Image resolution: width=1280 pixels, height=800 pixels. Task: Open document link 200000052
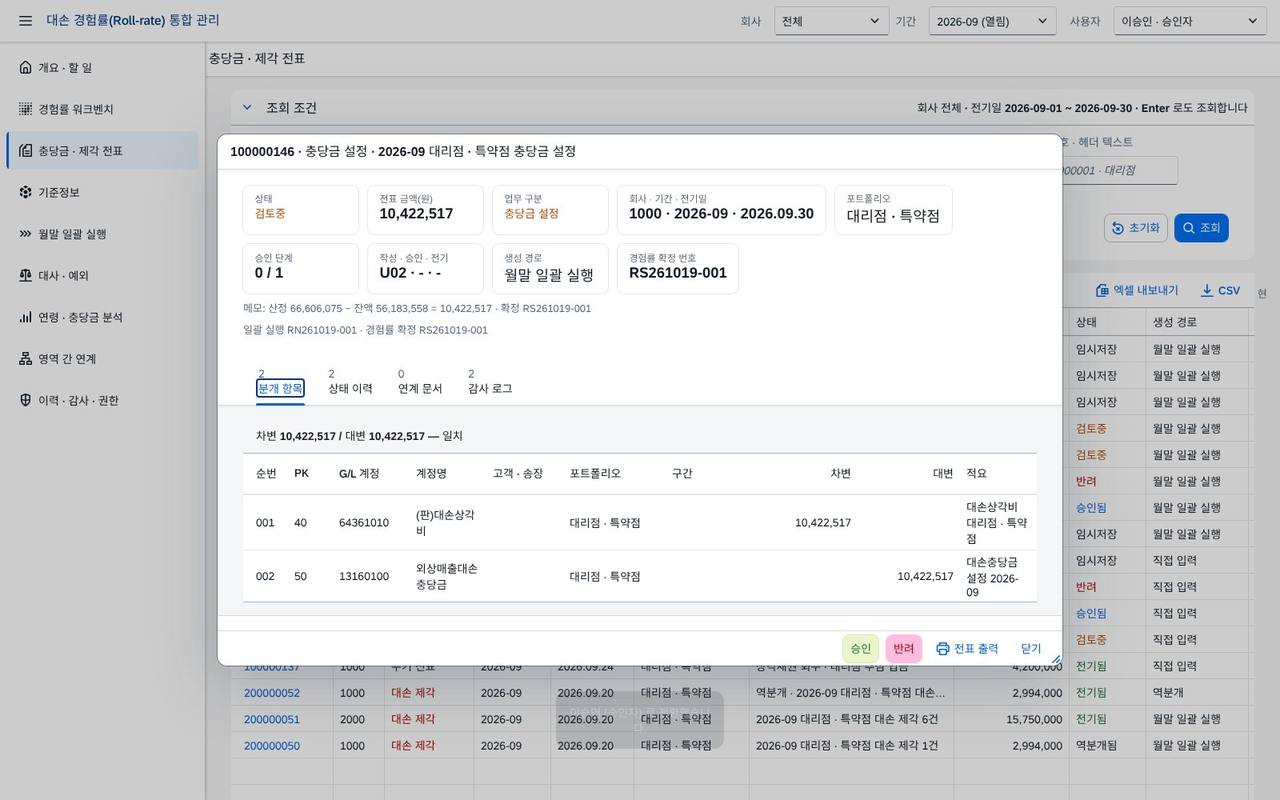(x=272, y=693)
